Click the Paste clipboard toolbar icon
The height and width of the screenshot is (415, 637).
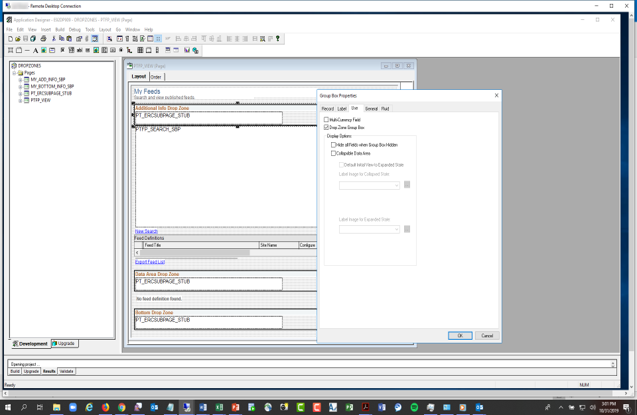pos(69,39)
